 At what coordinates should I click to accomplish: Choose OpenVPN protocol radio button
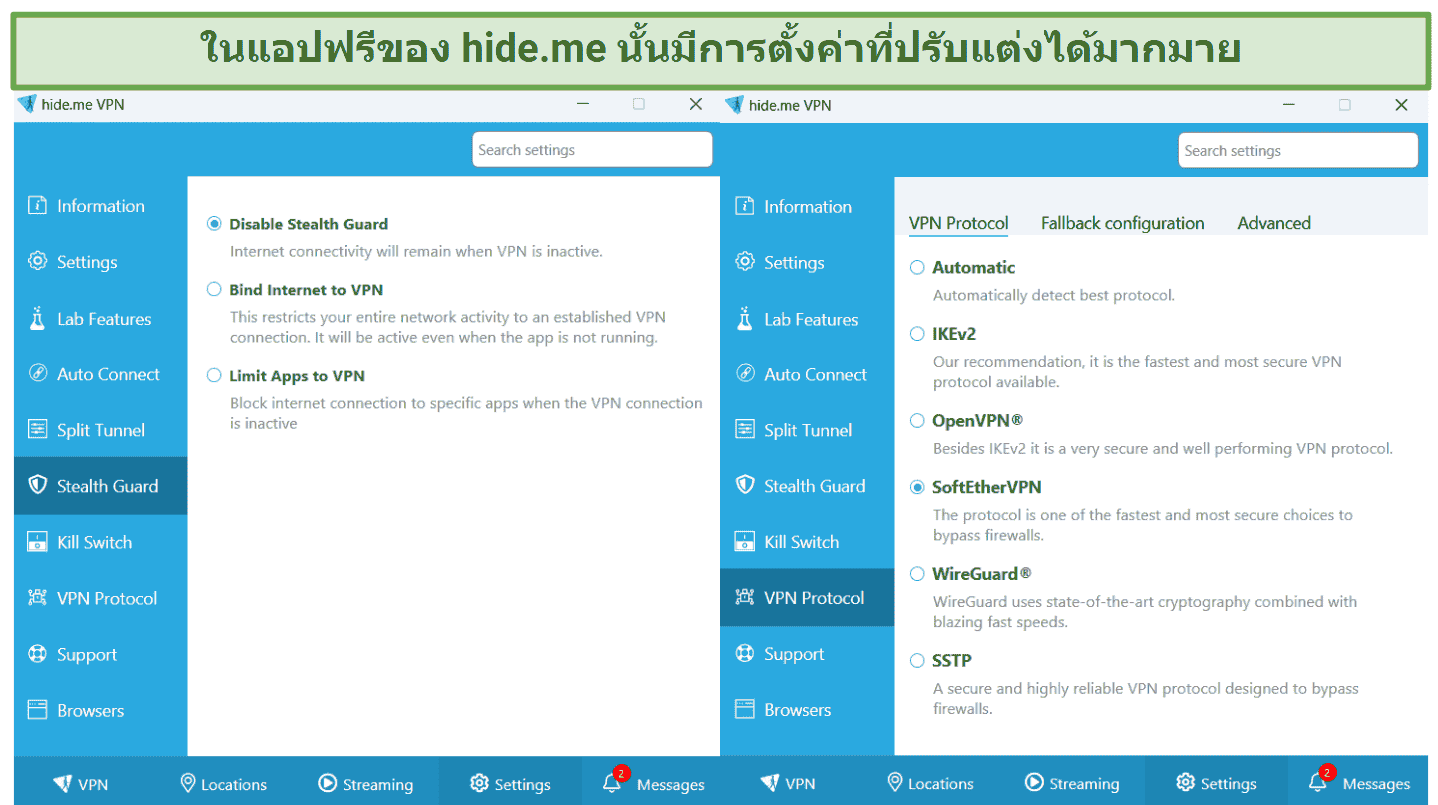(917, 421)
